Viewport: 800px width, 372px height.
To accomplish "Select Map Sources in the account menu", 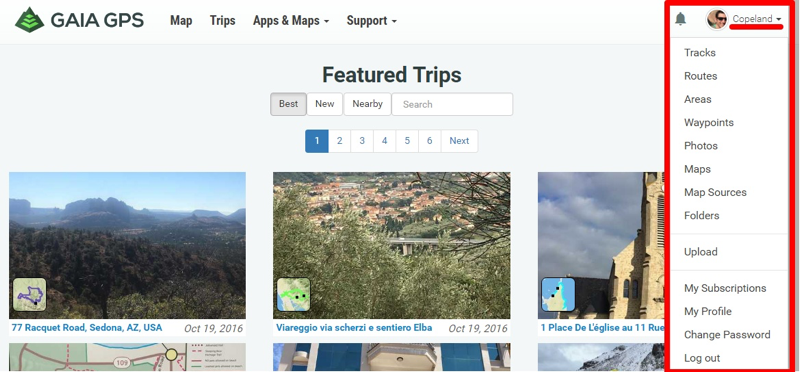I will [x=715, y=192].
